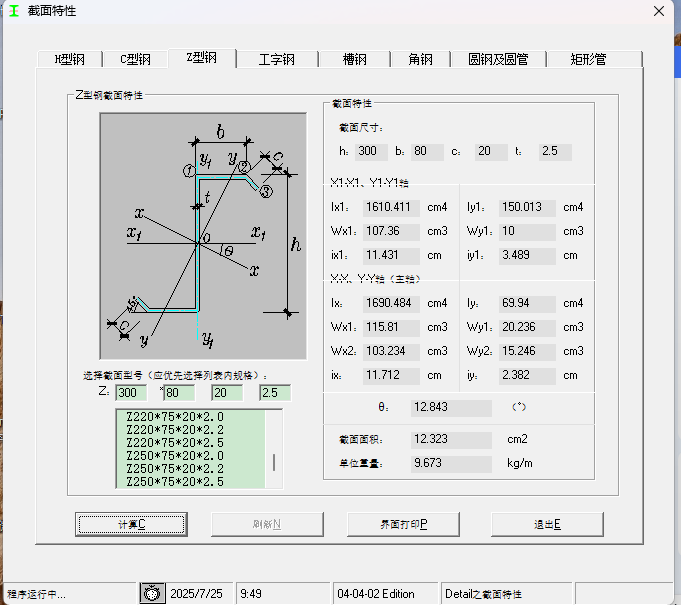Click the θ angle value 12.843
Image resolution: width=681 pixels, height=605 pixels.
pyautogui.click(x=451, y=407)
